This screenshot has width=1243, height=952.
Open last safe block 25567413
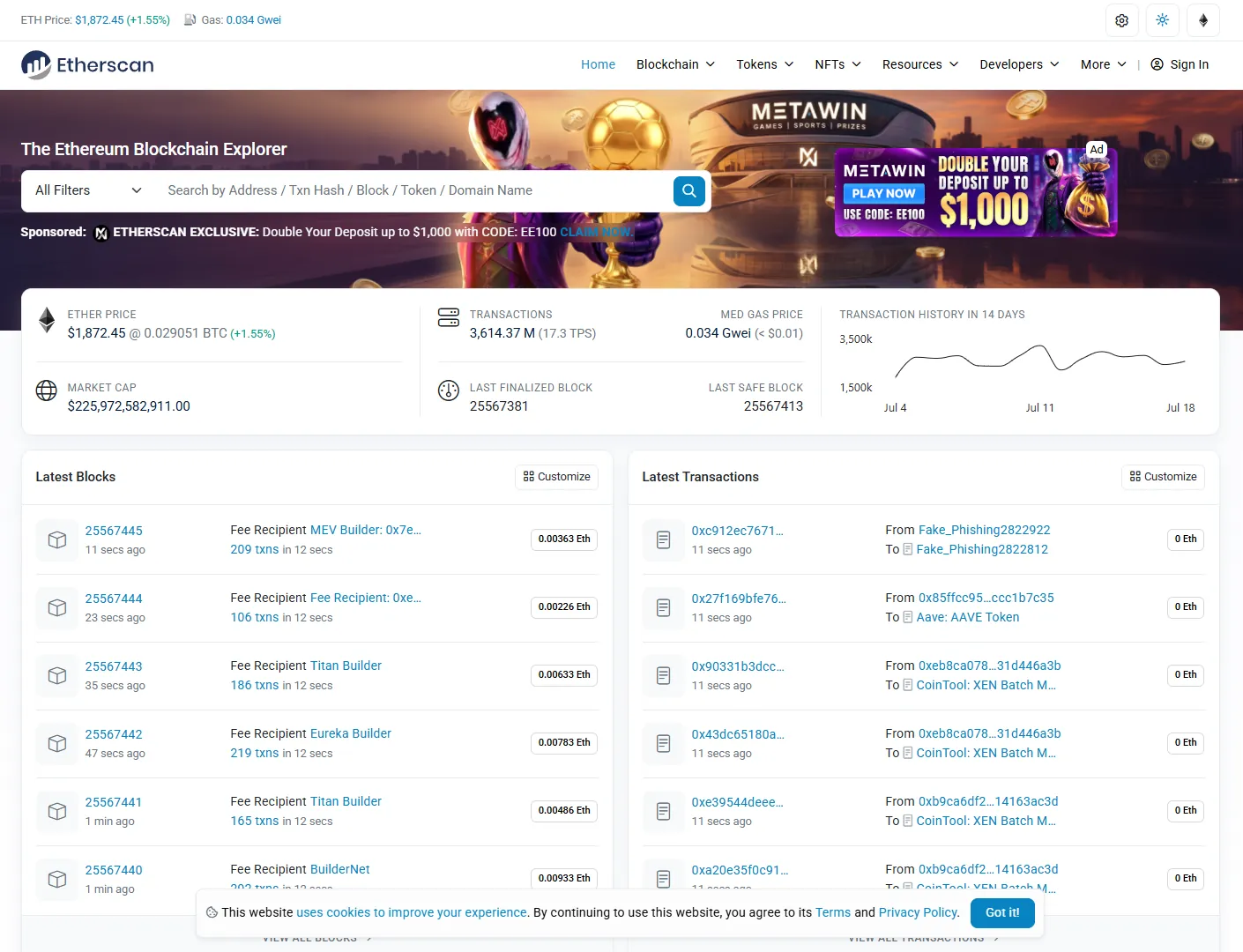(x=773, y=406)
